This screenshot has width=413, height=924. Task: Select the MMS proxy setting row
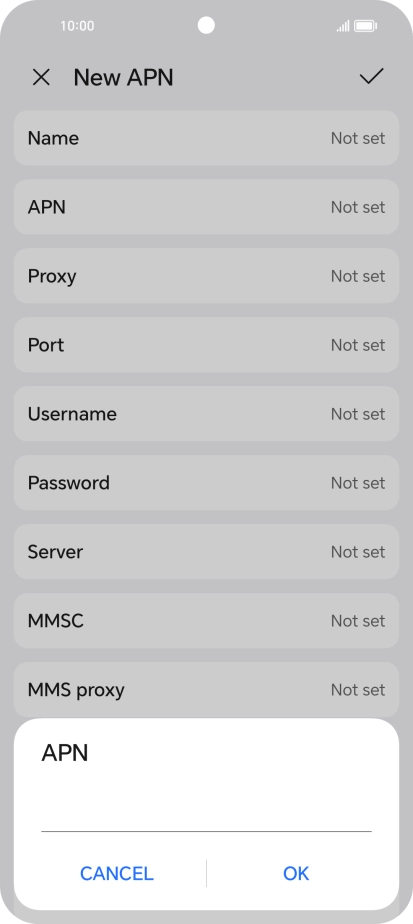pyautogui.click(x=206, y=689)
